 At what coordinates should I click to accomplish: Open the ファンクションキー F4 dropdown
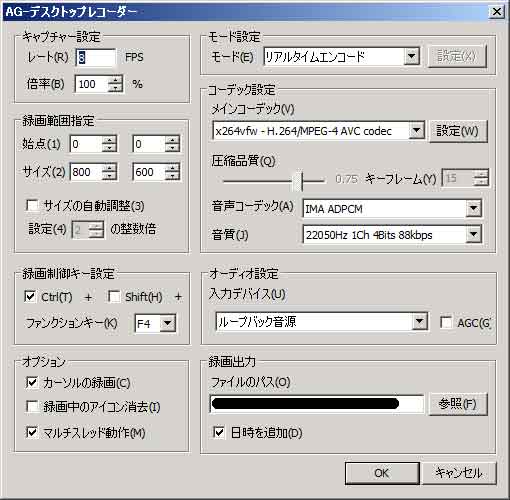[168, 323]
